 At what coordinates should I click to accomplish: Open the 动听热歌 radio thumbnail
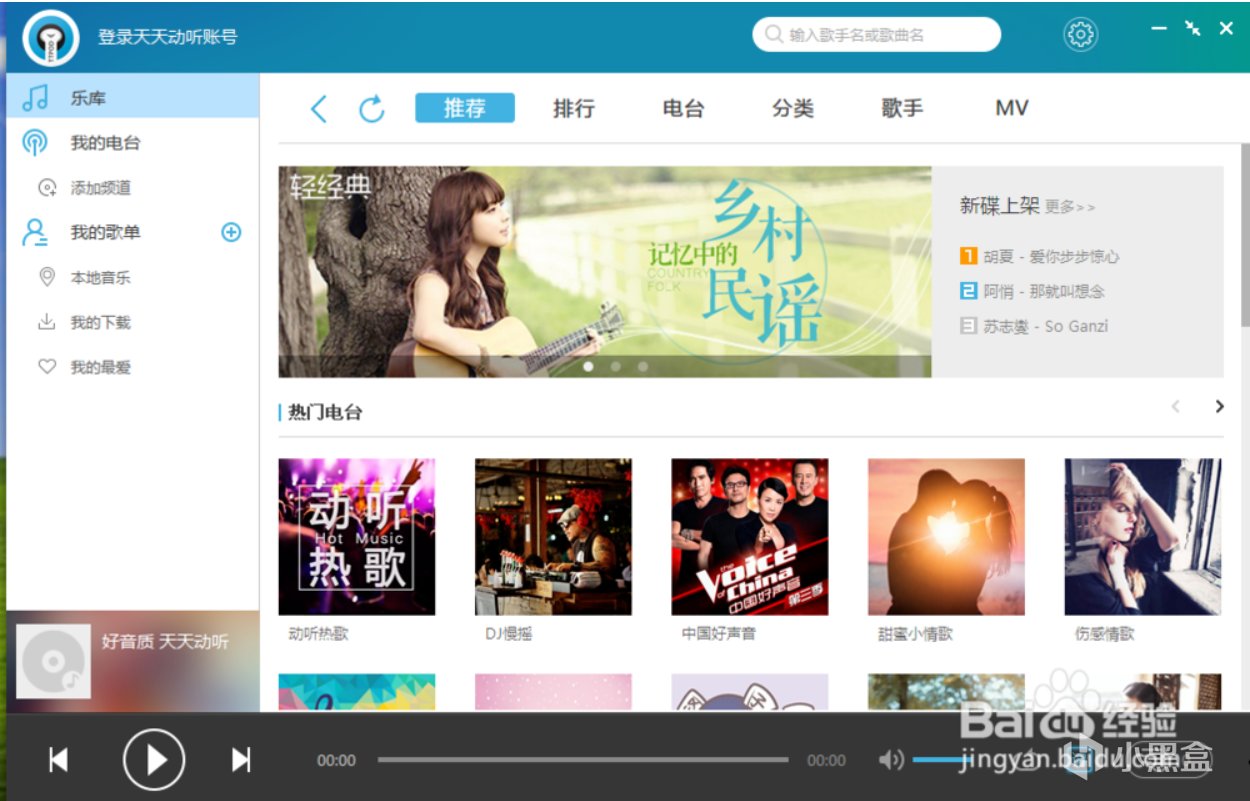357,537
